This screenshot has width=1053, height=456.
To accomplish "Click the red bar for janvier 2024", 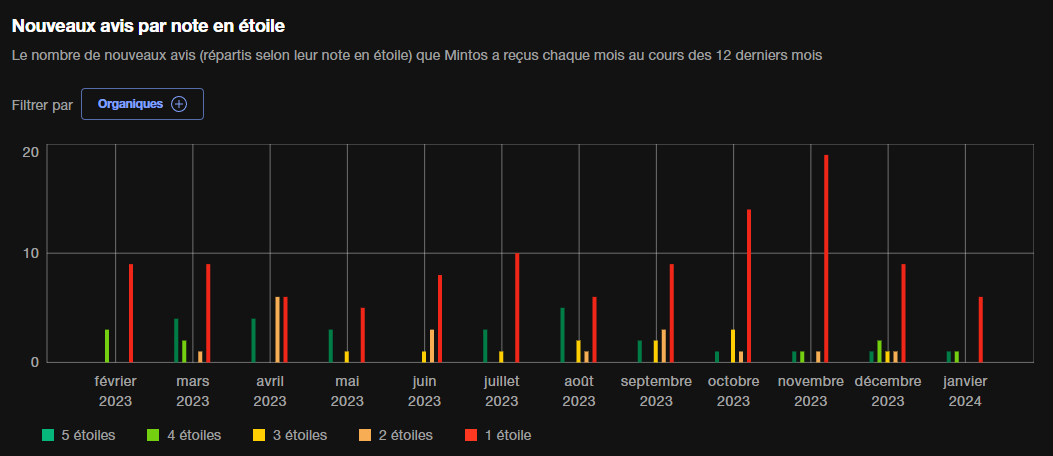I will [x=981, y=329].
